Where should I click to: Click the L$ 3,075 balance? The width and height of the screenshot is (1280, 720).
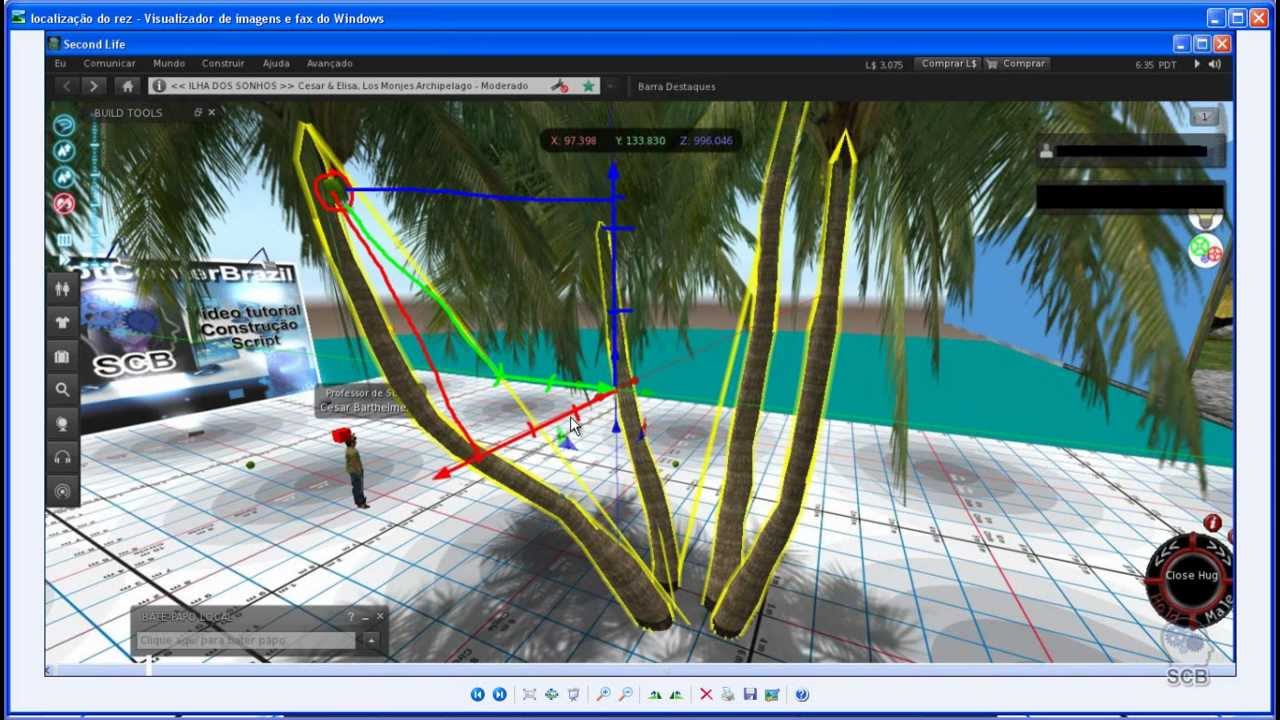pyautogui.click(x=884, y=65)
